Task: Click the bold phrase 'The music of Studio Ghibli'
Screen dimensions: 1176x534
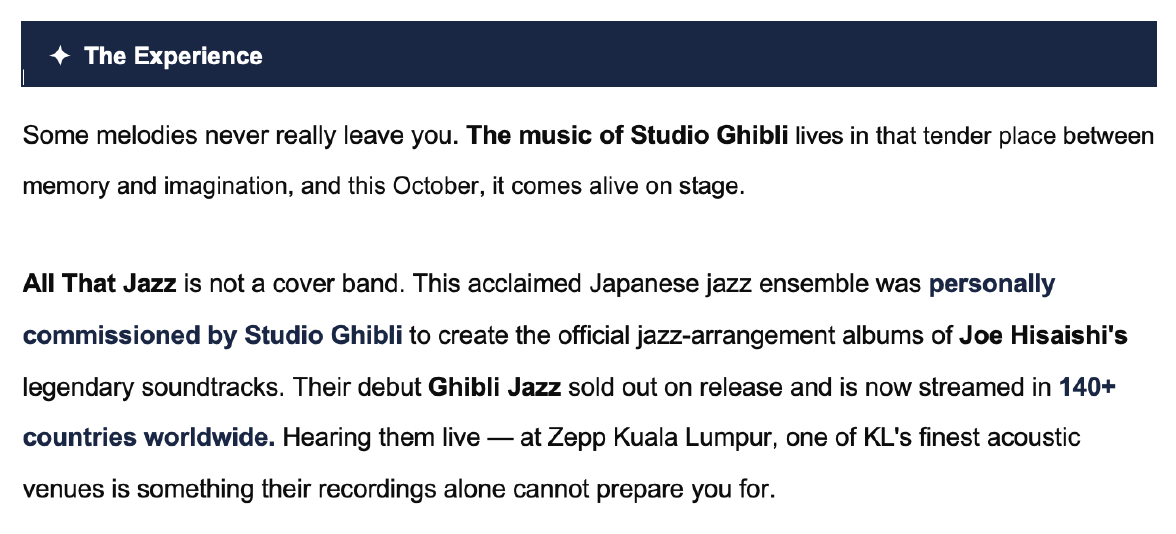Action: click(x=627, y=135)
